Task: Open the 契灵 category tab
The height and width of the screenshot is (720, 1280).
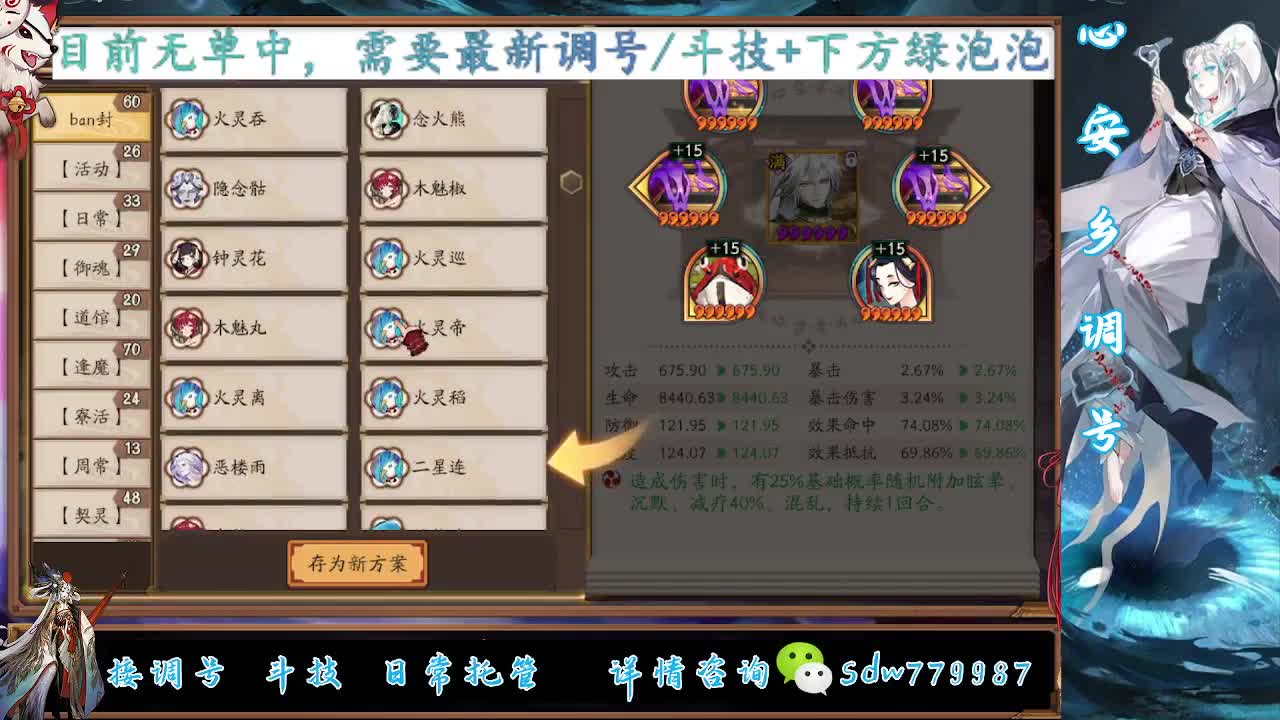Action: (x=92, y=515)
